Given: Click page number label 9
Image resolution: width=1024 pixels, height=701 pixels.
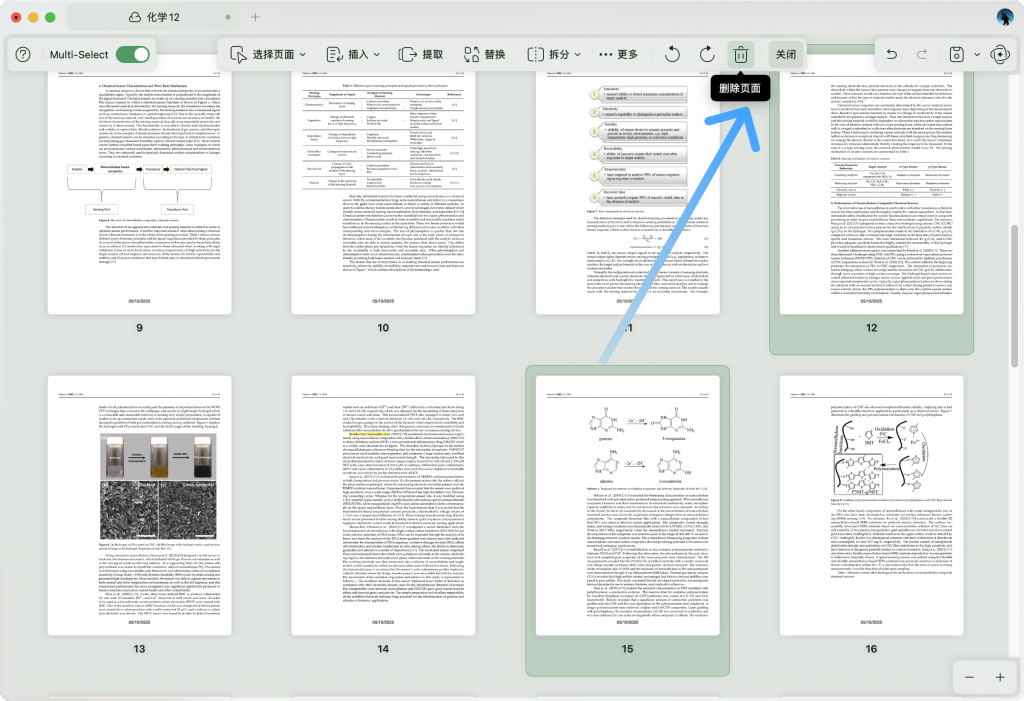Looking at the screenshot, I should coord(139,328).
